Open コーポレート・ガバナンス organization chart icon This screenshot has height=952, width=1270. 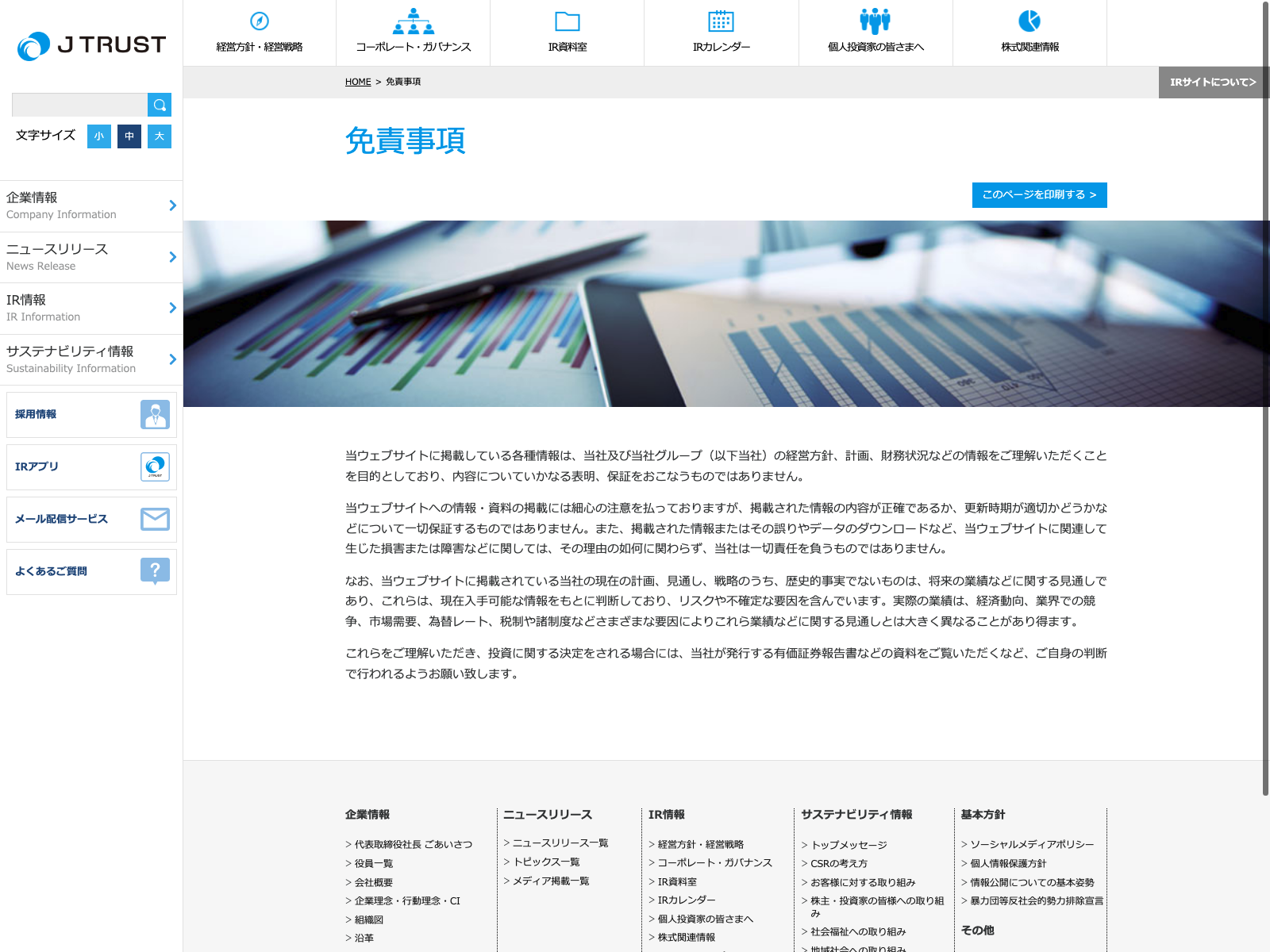[413, 21]
